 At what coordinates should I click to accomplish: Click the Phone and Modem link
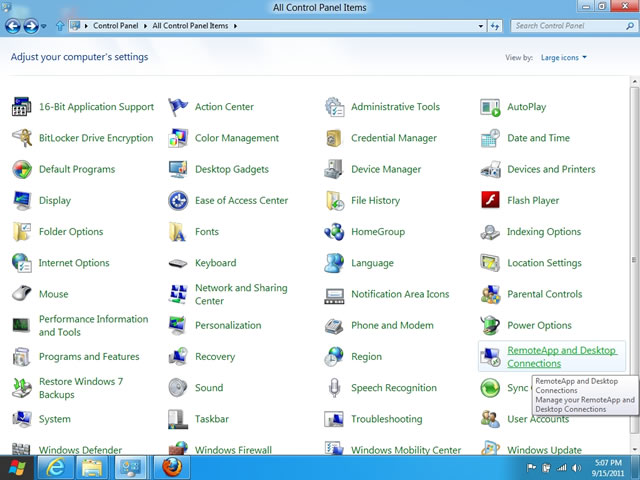click(x=392, y=325)
